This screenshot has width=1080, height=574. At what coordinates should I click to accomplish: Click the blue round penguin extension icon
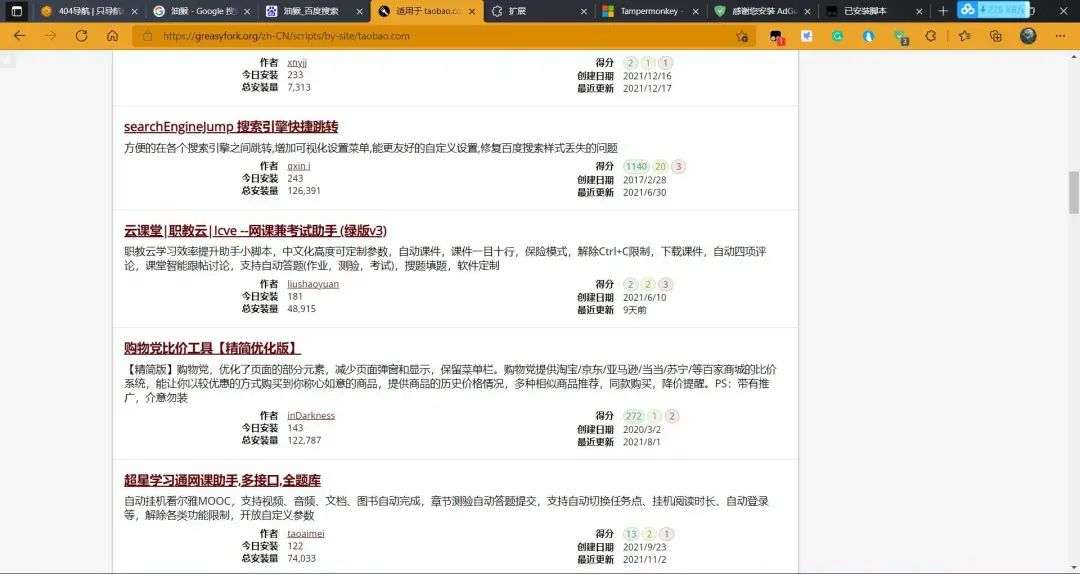(869, 37)
